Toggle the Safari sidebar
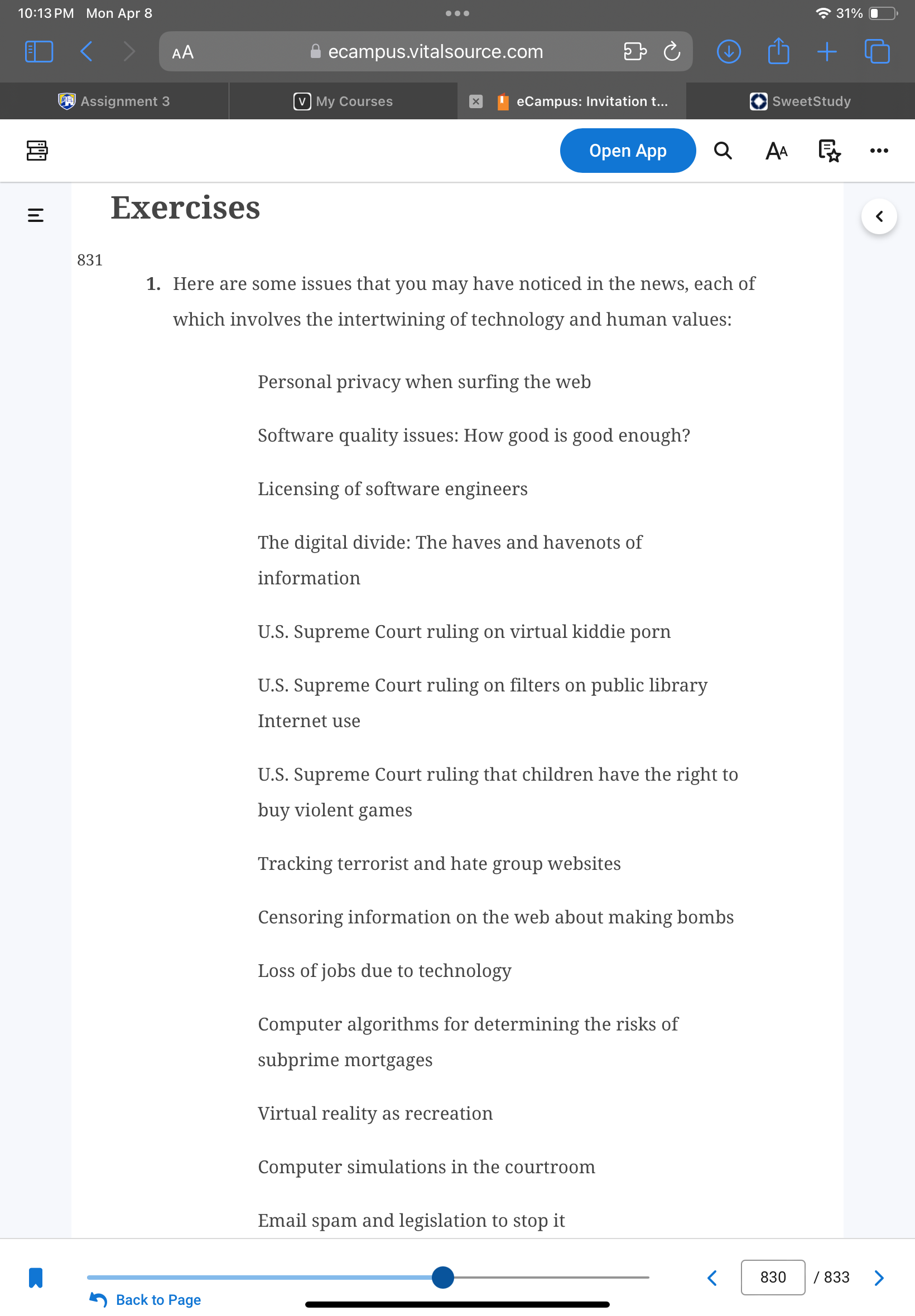 click(x=39, y=51)
